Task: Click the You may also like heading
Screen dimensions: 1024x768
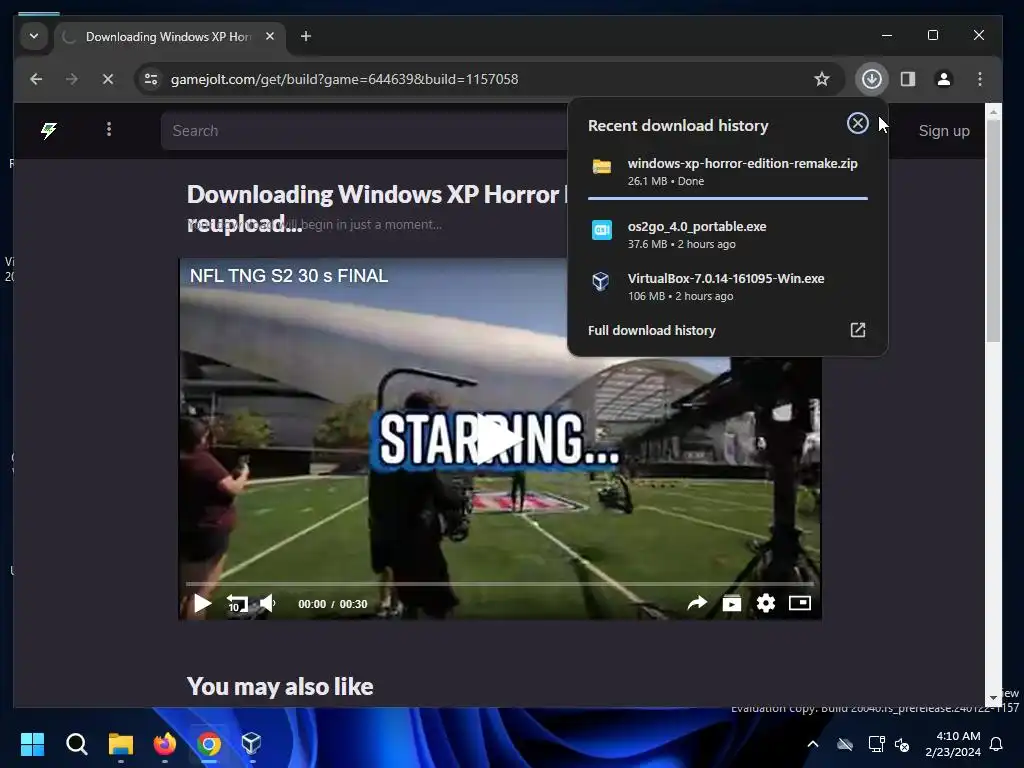Action: 280,686
